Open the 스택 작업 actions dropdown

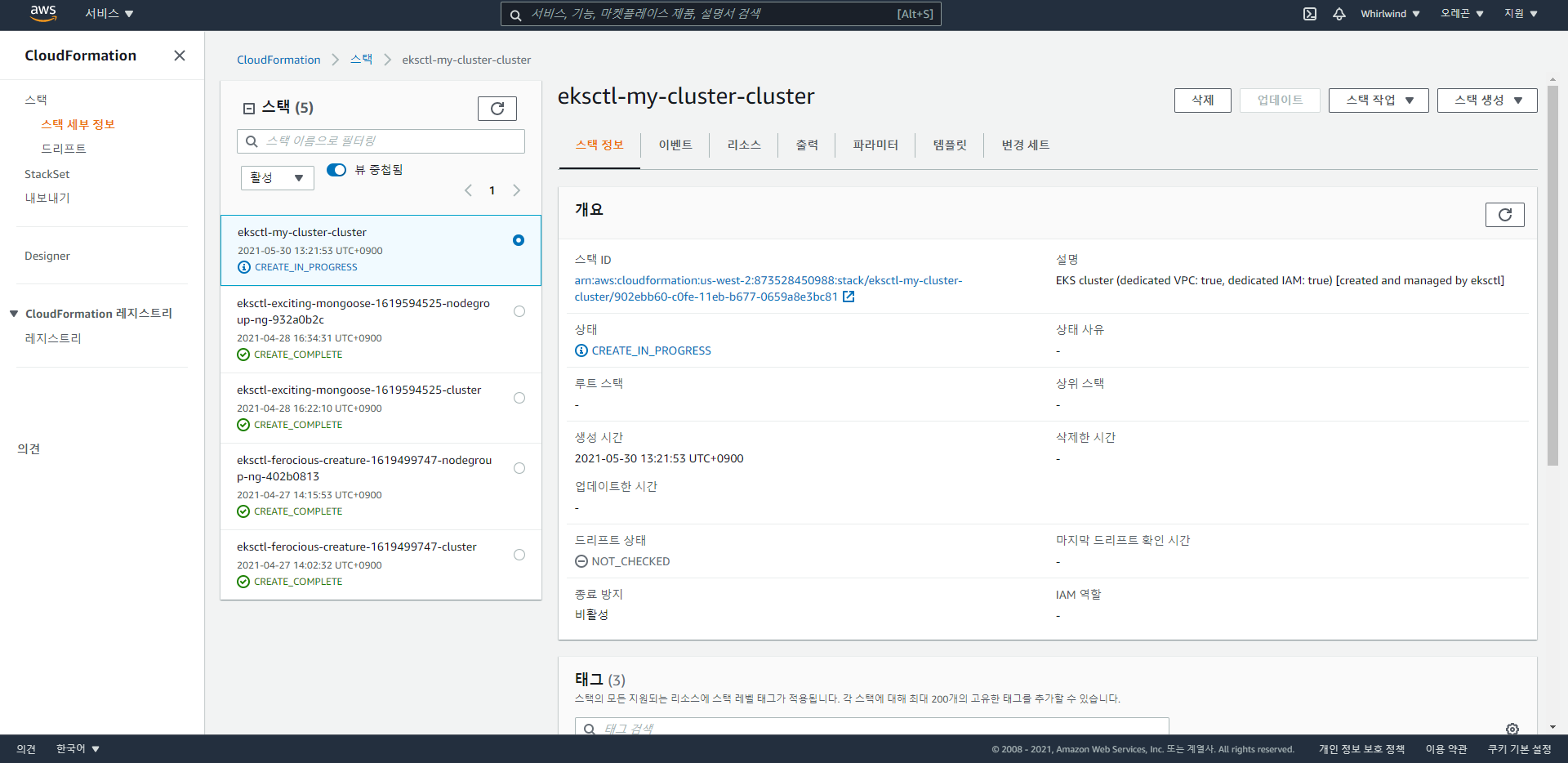(x=1379, y=100)
